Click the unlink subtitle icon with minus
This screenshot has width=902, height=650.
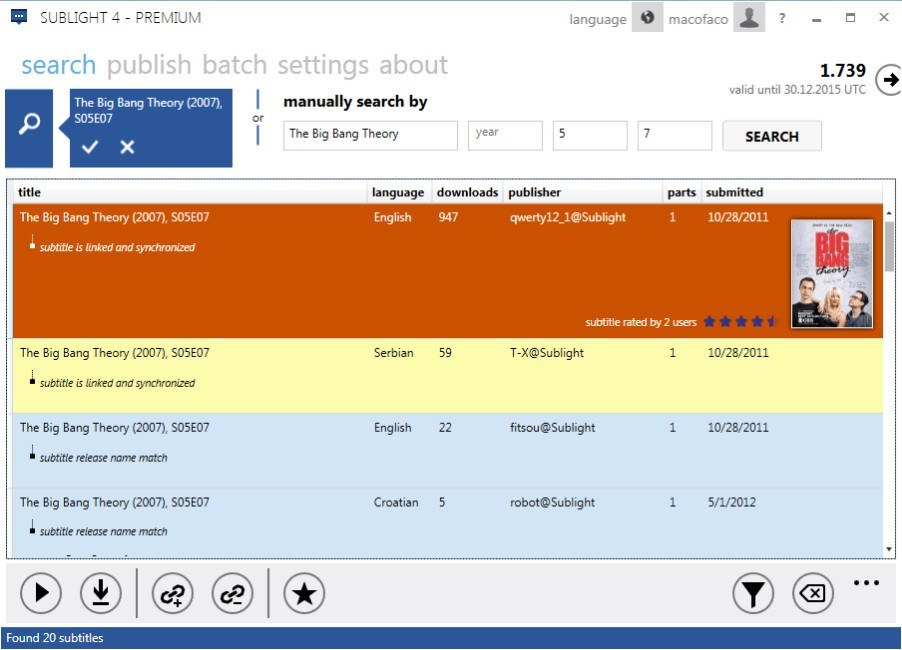(x=233, y=594)
